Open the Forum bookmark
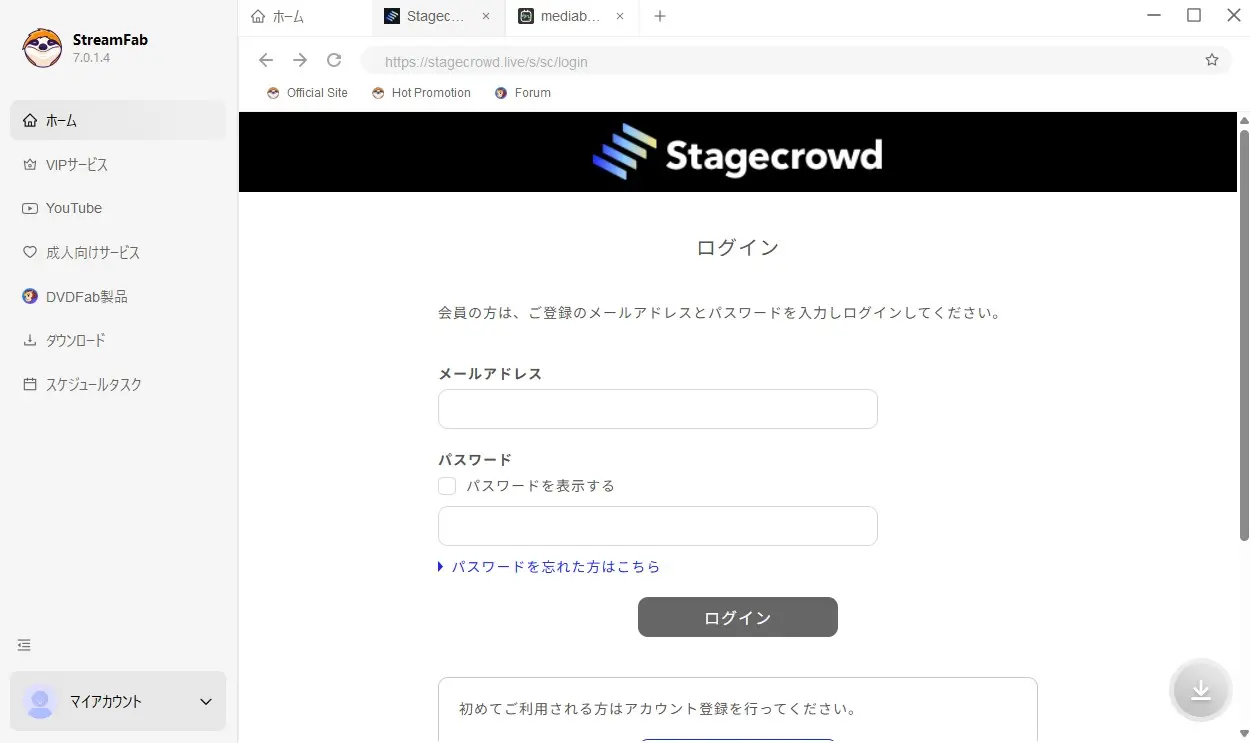1250x743 pixels. (522, 93)
